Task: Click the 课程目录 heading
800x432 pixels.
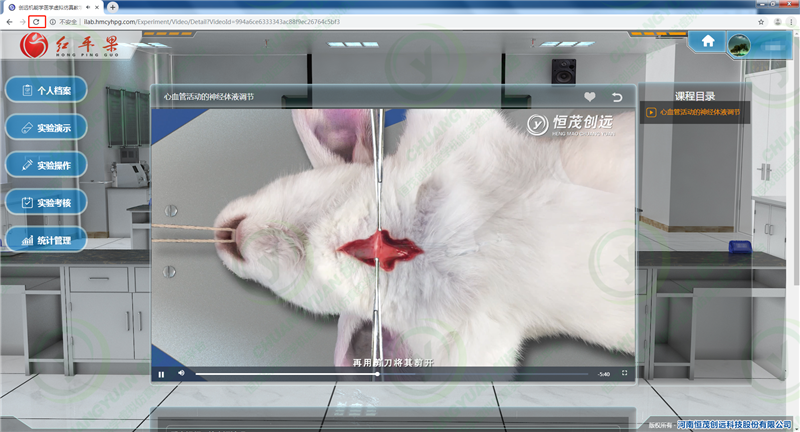Action: tap(695, 96)
